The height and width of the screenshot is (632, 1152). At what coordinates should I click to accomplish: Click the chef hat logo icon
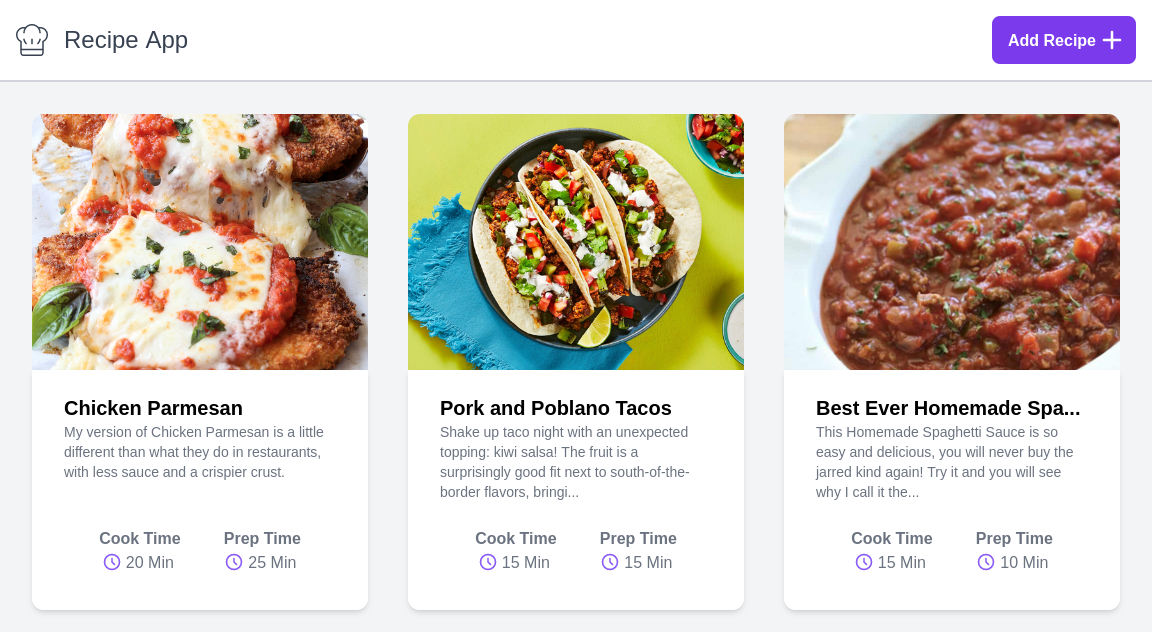(32, 40)
